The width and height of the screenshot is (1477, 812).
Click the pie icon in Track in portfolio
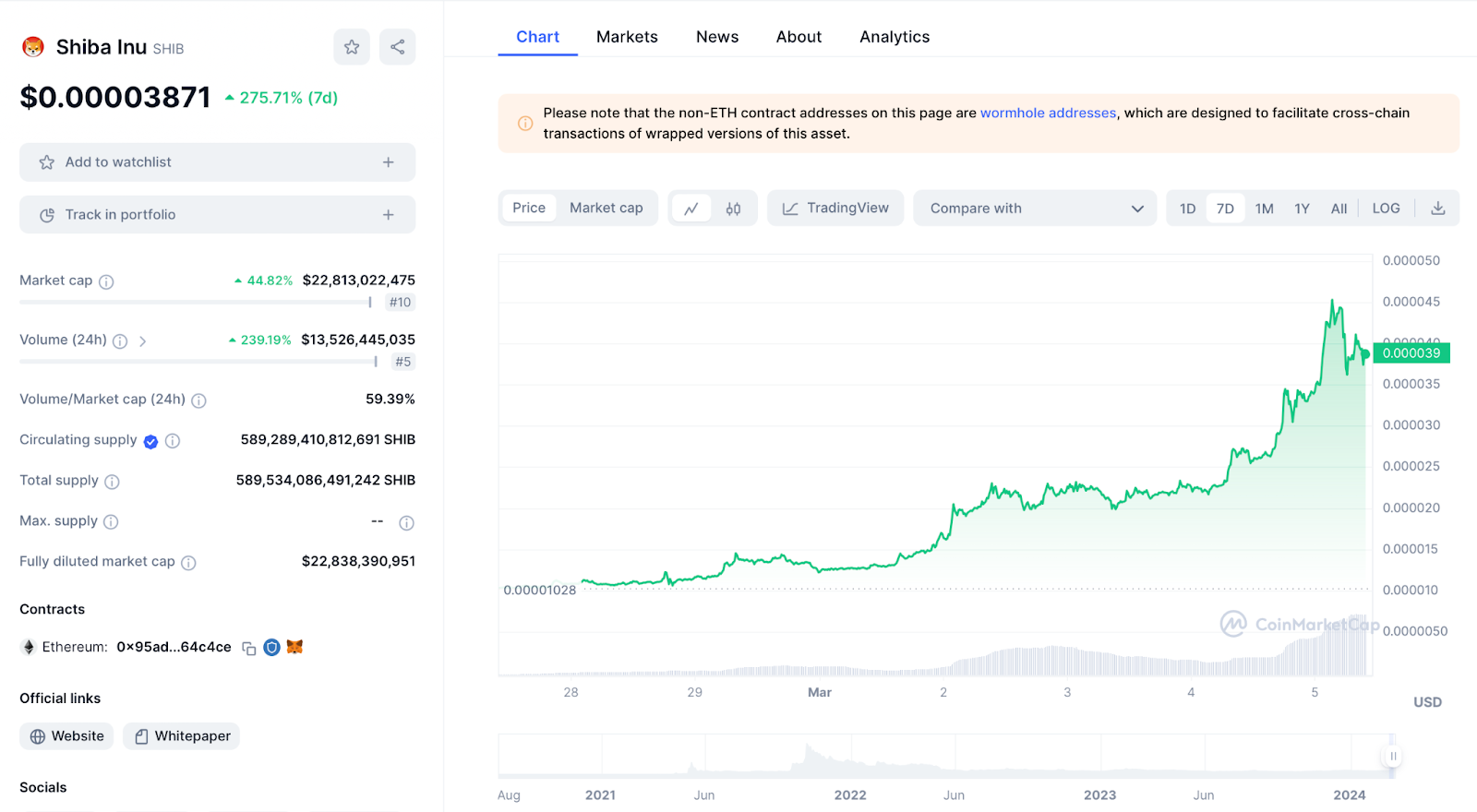click(x=47, y=215)
